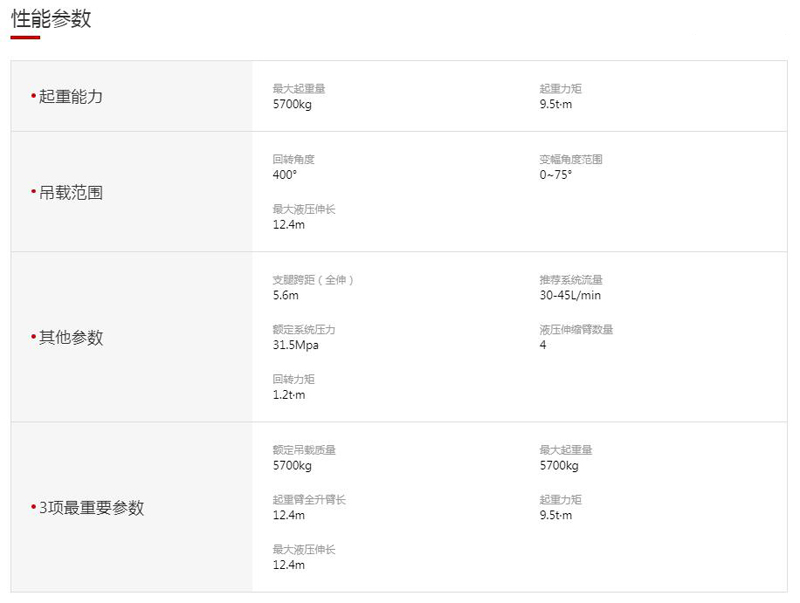800x603 pixels.
Task: Click the red bullet before 吊载范围
Action: point(33,193)
